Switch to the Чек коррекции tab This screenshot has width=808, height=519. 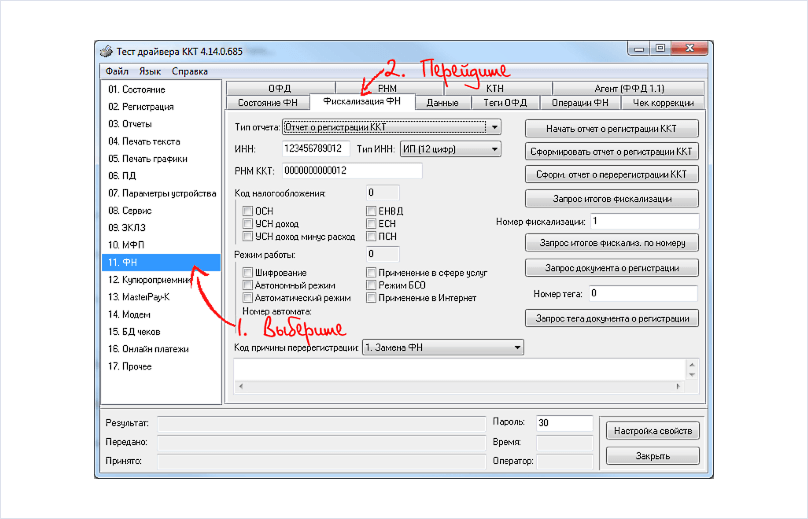click(662, 102)
